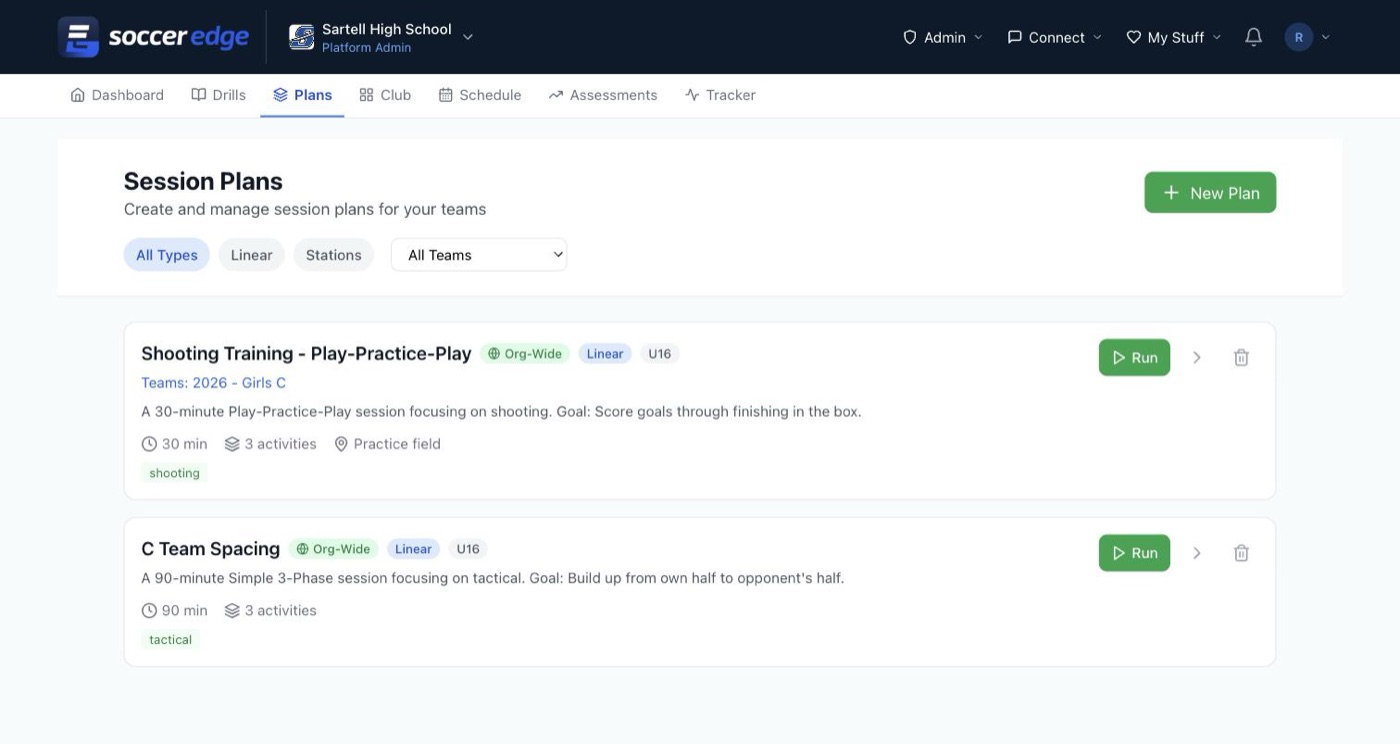Open the Admin dropdown menu
Image resolution: width=1400 pixels, height=744 pixels.
(x=942, y=37)
